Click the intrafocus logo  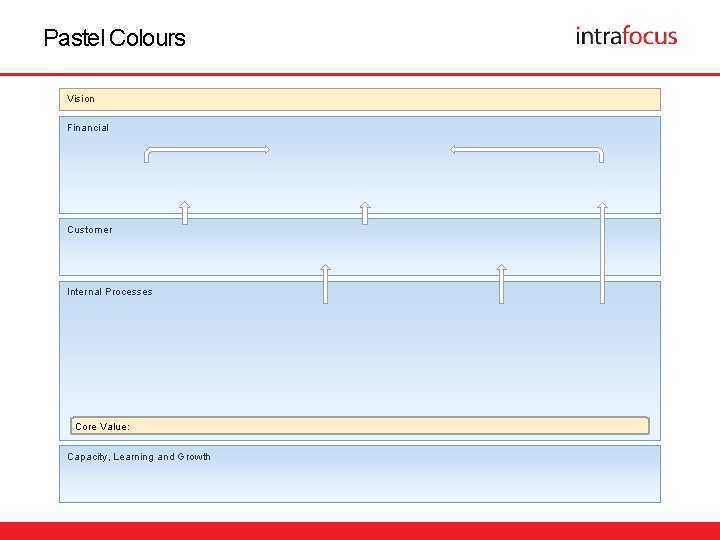(x=626, y=36)
